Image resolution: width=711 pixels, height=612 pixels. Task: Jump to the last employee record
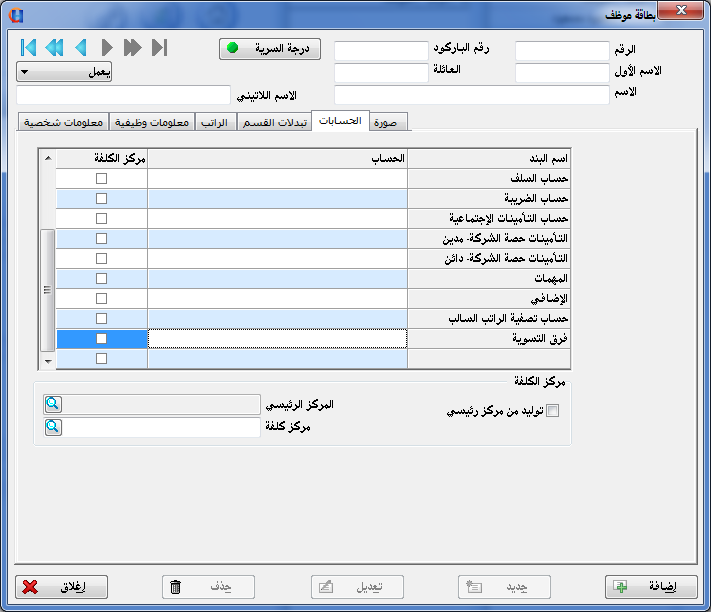click(x=159, y=47)
